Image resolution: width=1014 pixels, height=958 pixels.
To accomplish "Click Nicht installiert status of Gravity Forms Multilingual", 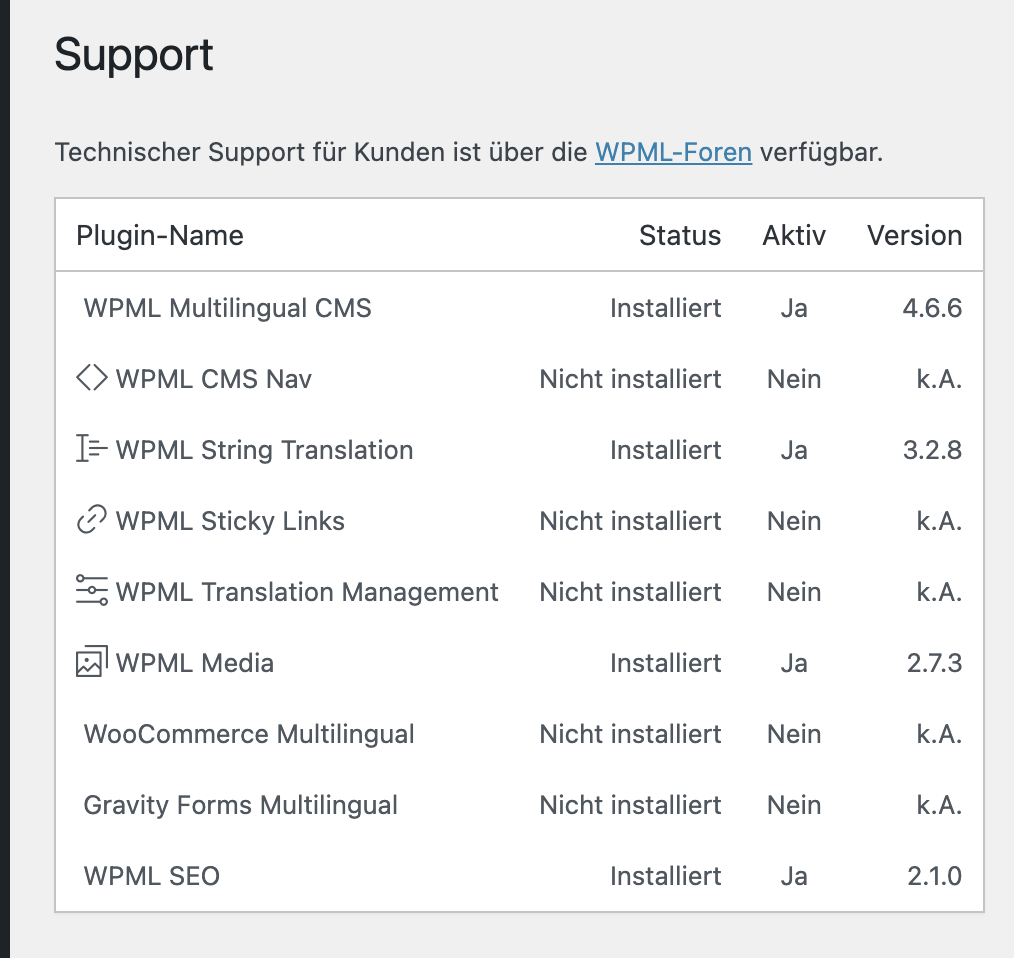I will click(631, 806).
